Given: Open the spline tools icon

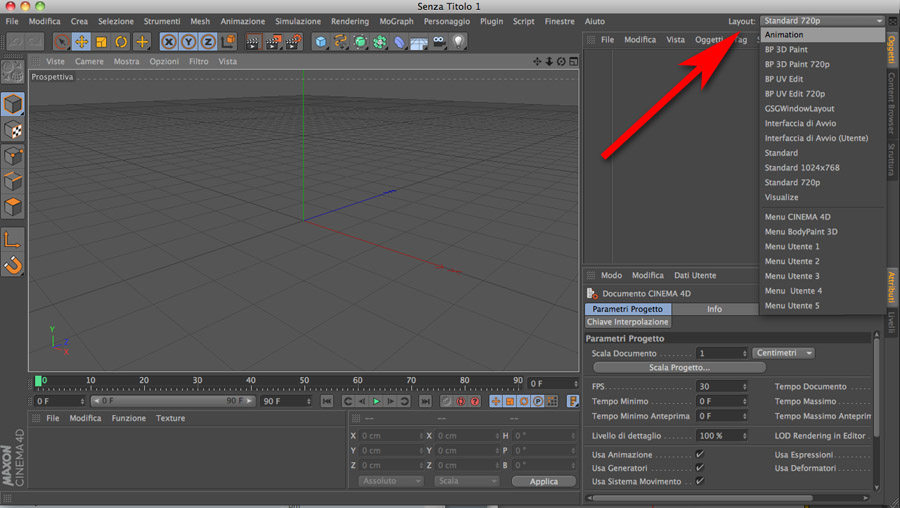Looking at the screenshot, I should point(340,41).
